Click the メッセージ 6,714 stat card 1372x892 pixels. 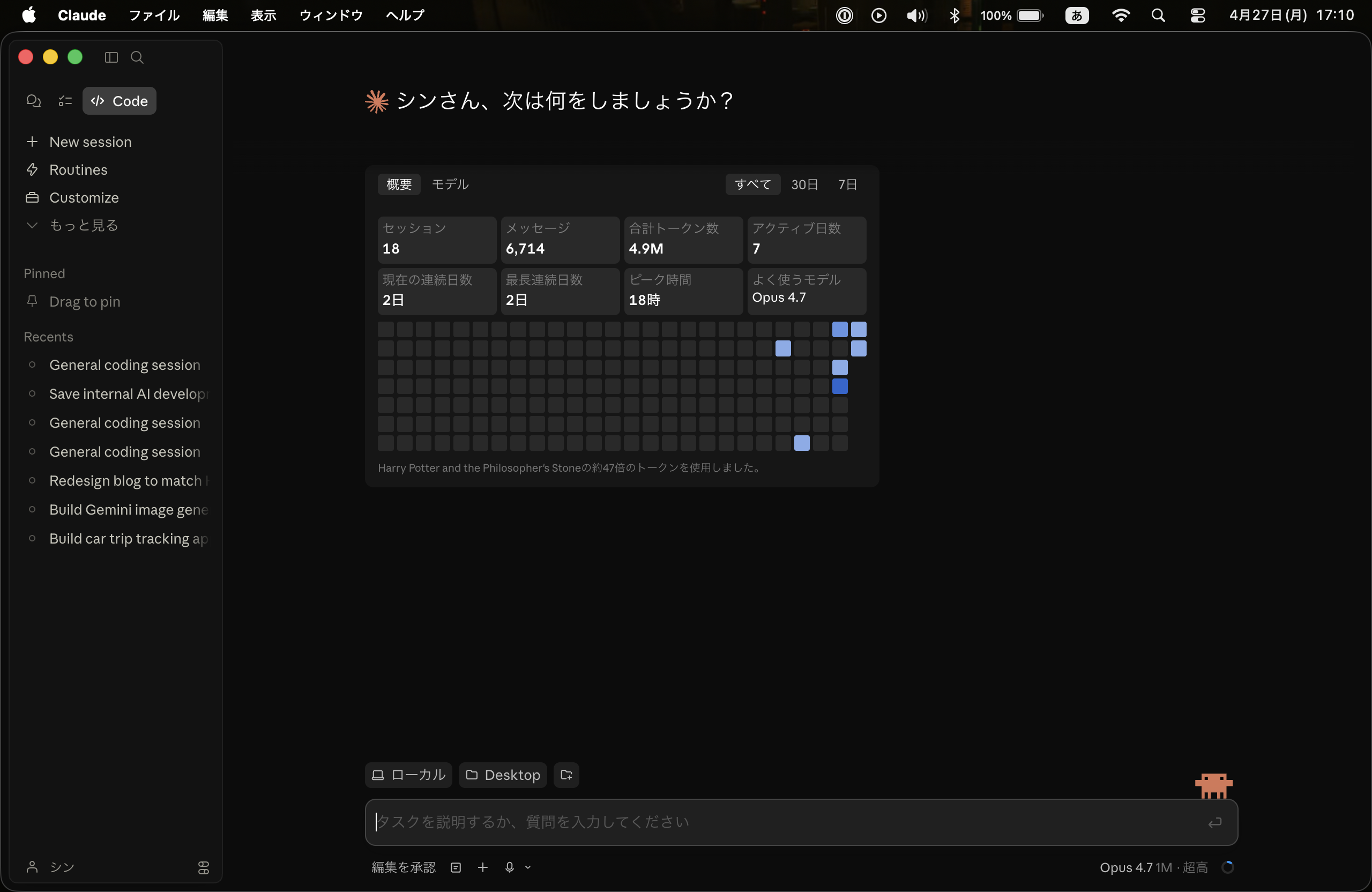coord(561,240)
